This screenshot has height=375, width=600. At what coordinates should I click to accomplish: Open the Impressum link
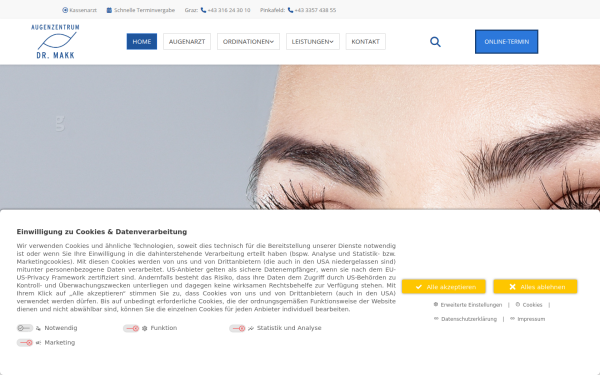[x=531, y=319]
